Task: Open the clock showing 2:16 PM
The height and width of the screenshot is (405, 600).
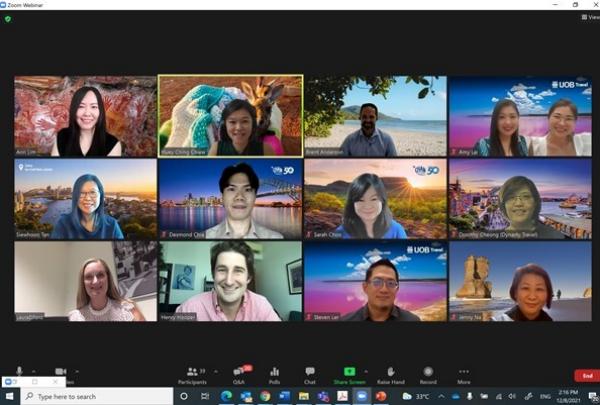Action: coord(569,396)
